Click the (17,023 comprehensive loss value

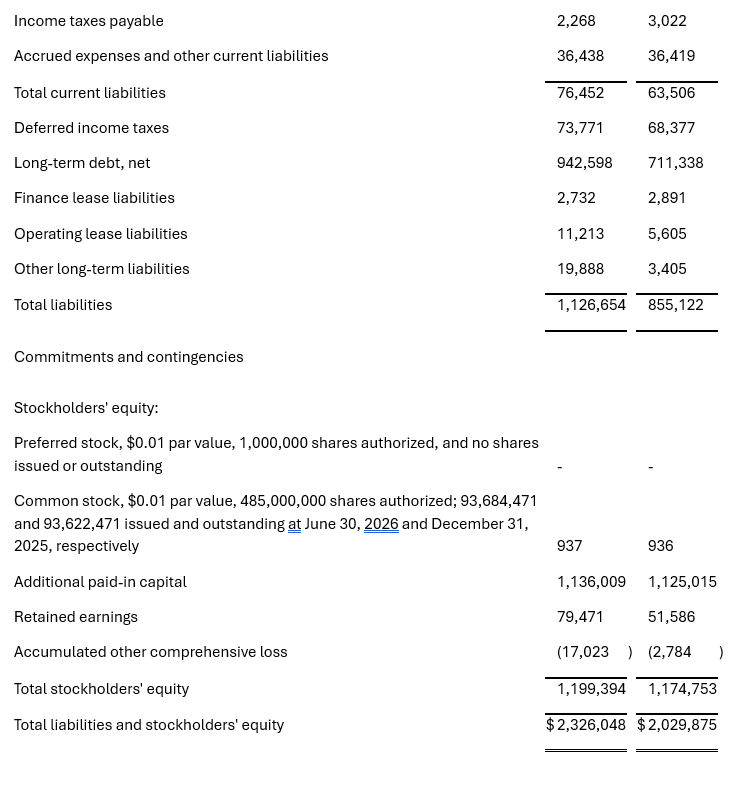click(583, 652)
